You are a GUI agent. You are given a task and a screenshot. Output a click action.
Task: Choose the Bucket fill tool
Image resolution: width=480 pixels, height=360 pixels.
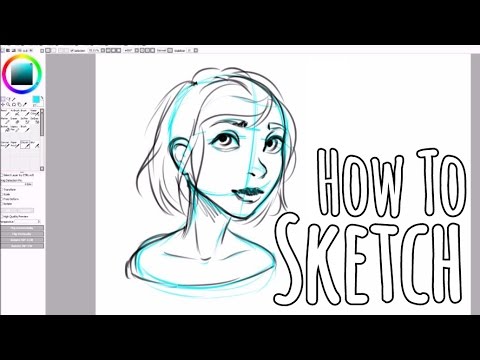[x=6, y=129]
